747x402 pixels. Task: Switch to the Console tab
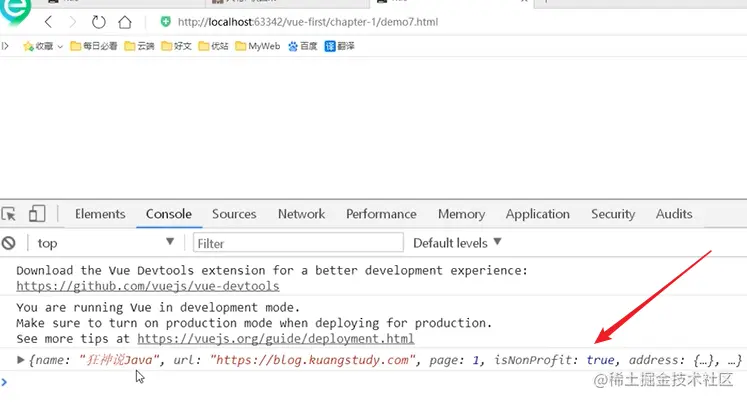169,214
